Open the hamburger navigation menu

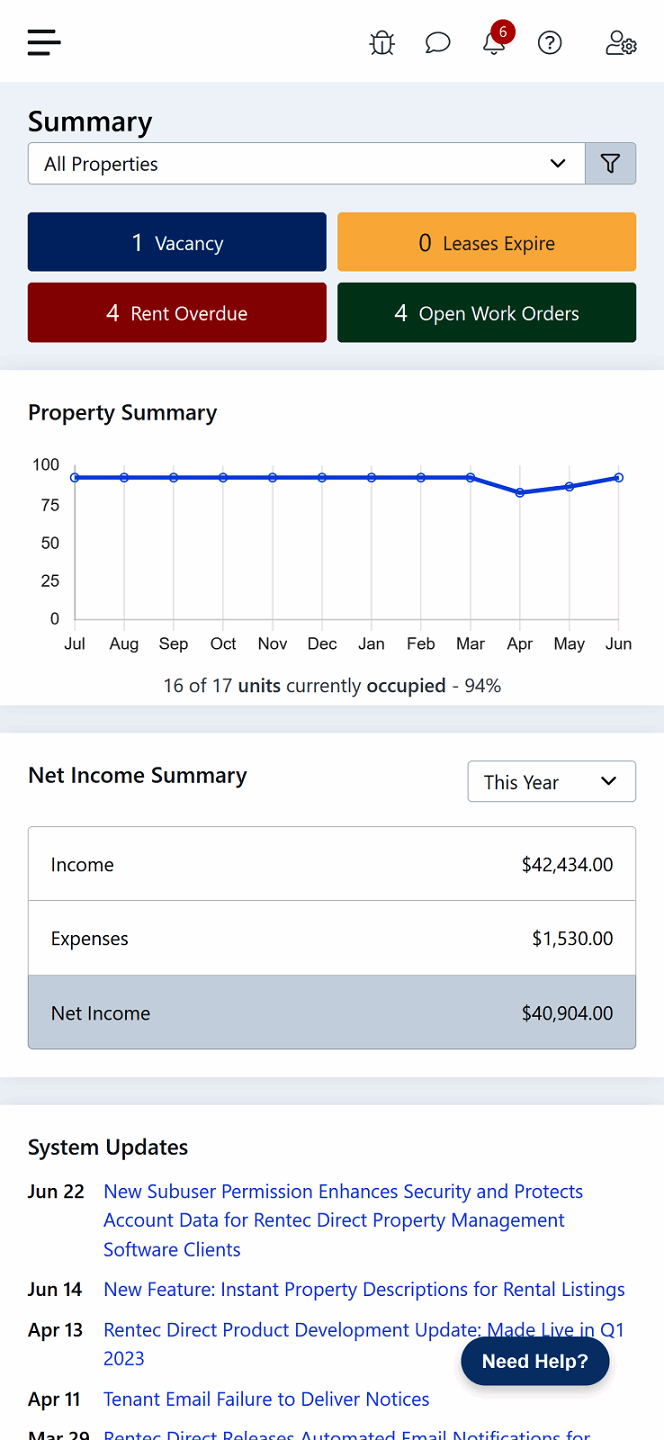(44, 42)
